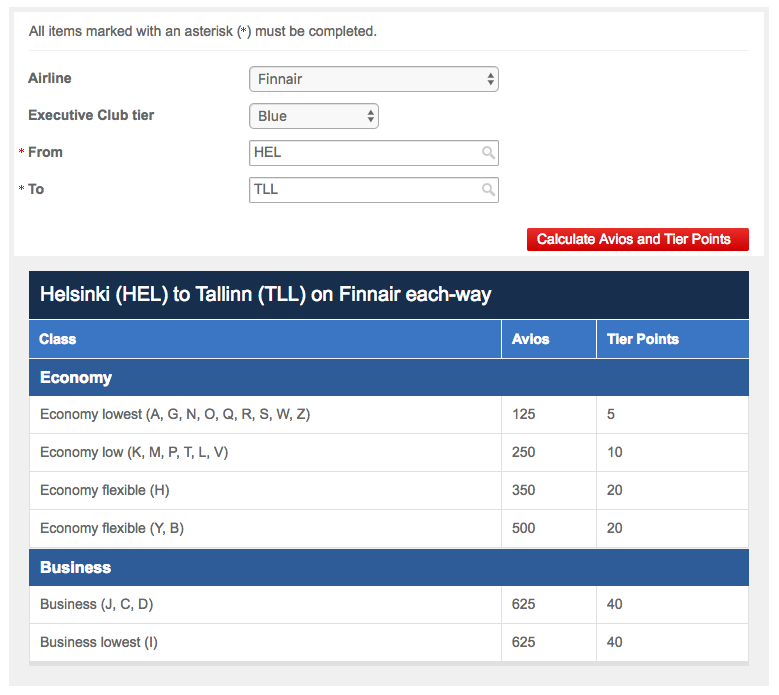Select the Economy flexible (Y, B) row
Image resolution: width=779 pixels, height=695 pixels.
click(x=111, y=528)
